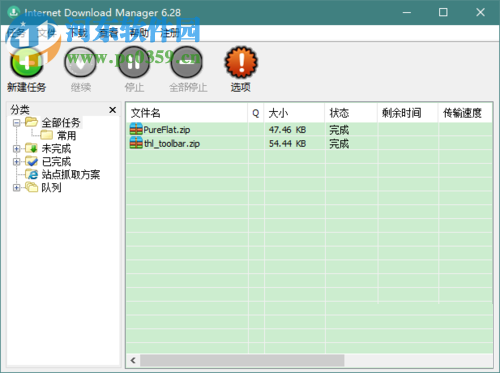Click the Q column header
The height and width of the screenshot is (373, 500).
(x=256, y=113)
